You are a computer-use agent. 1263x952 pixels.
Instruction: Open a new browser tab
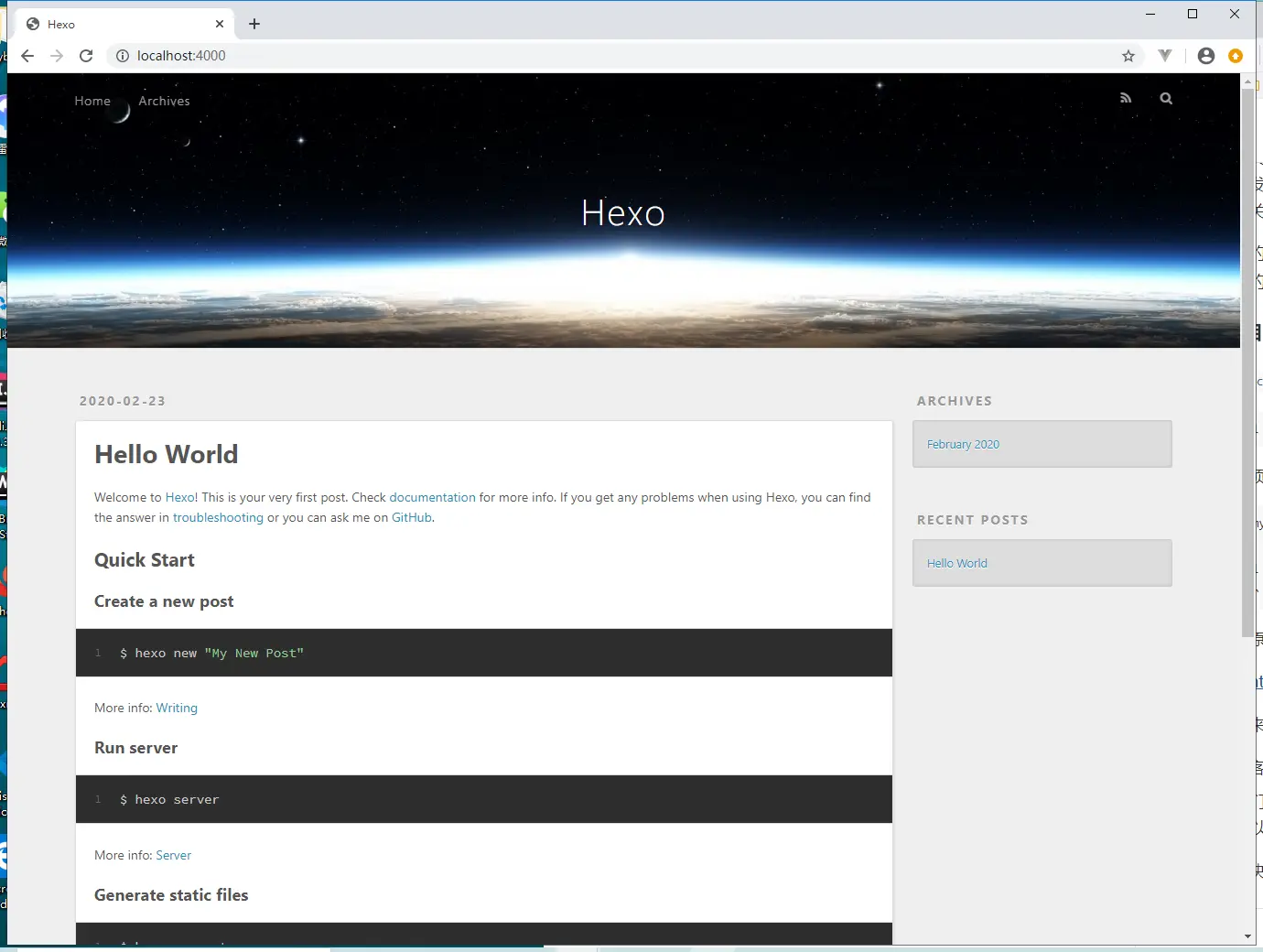point(254,24)
